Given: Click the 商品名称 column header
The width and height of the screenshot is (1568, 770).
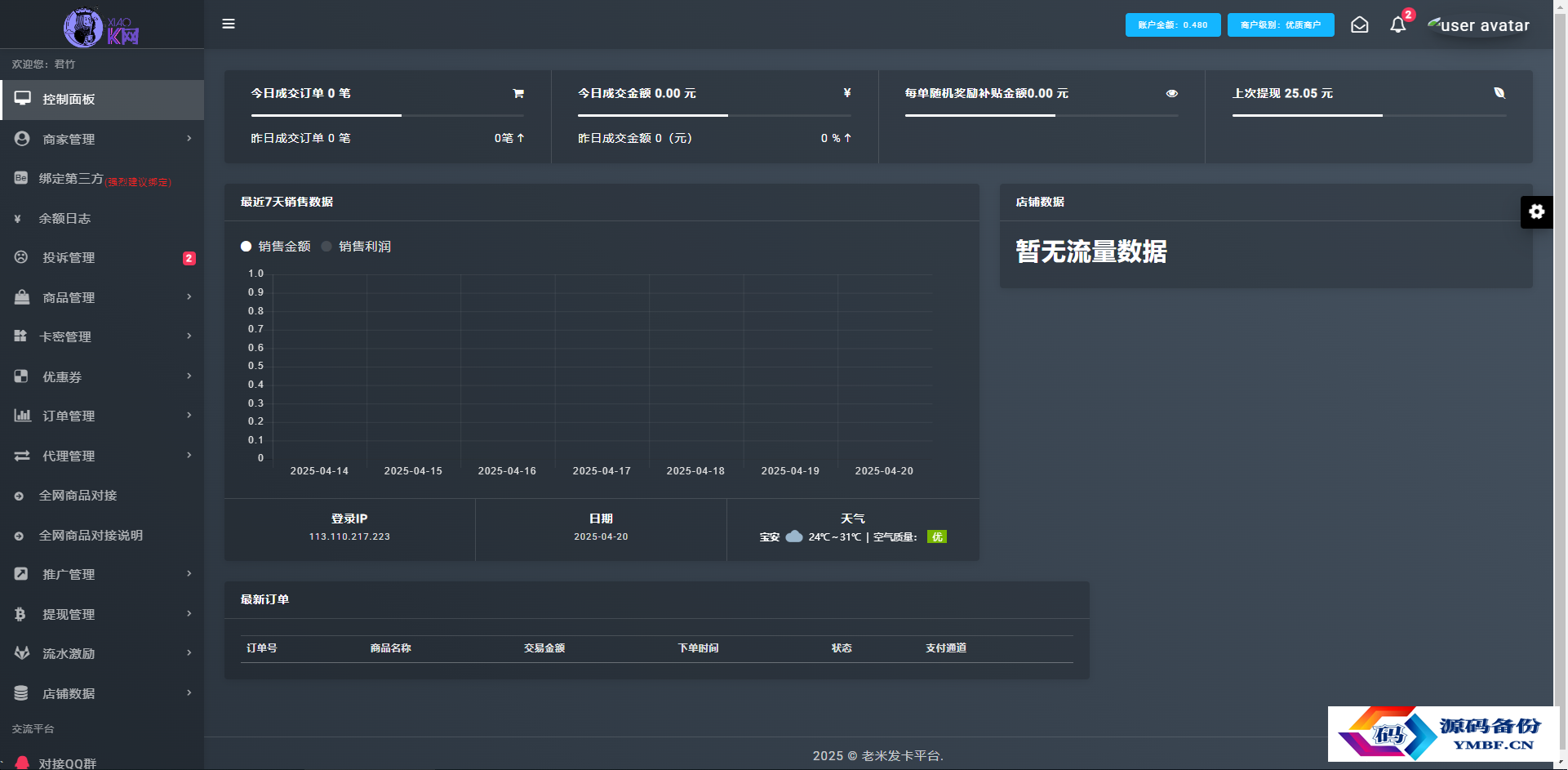Looking at the screenshot, I should pyautogui.click(x=390, y=648).
